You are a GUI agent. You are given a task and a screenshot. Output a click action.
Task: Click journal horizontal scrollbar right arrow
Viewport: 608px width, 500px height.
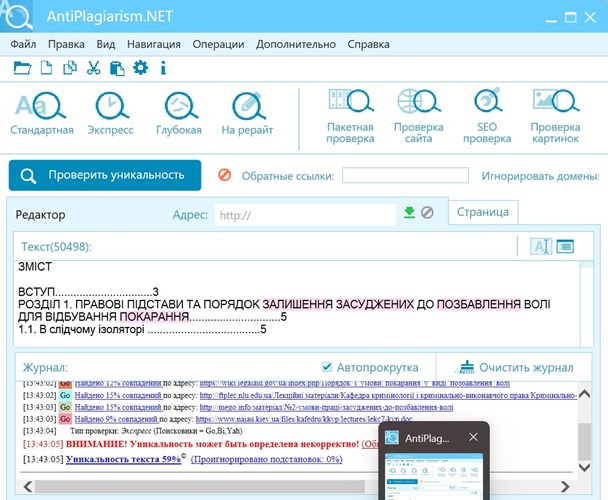pos(565,486)
